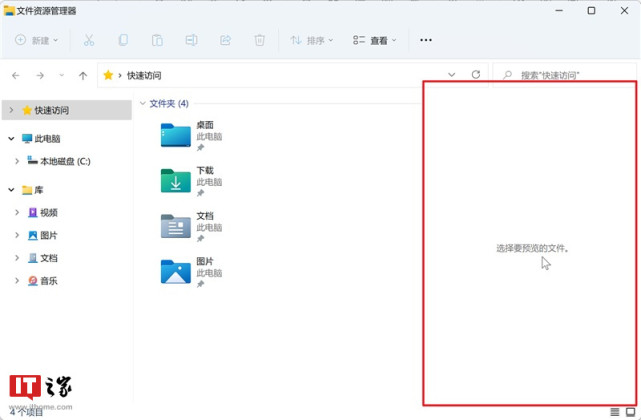Refresh the current folder view
This screenshot has width=641, height=420.
click(x=475, y=75)
